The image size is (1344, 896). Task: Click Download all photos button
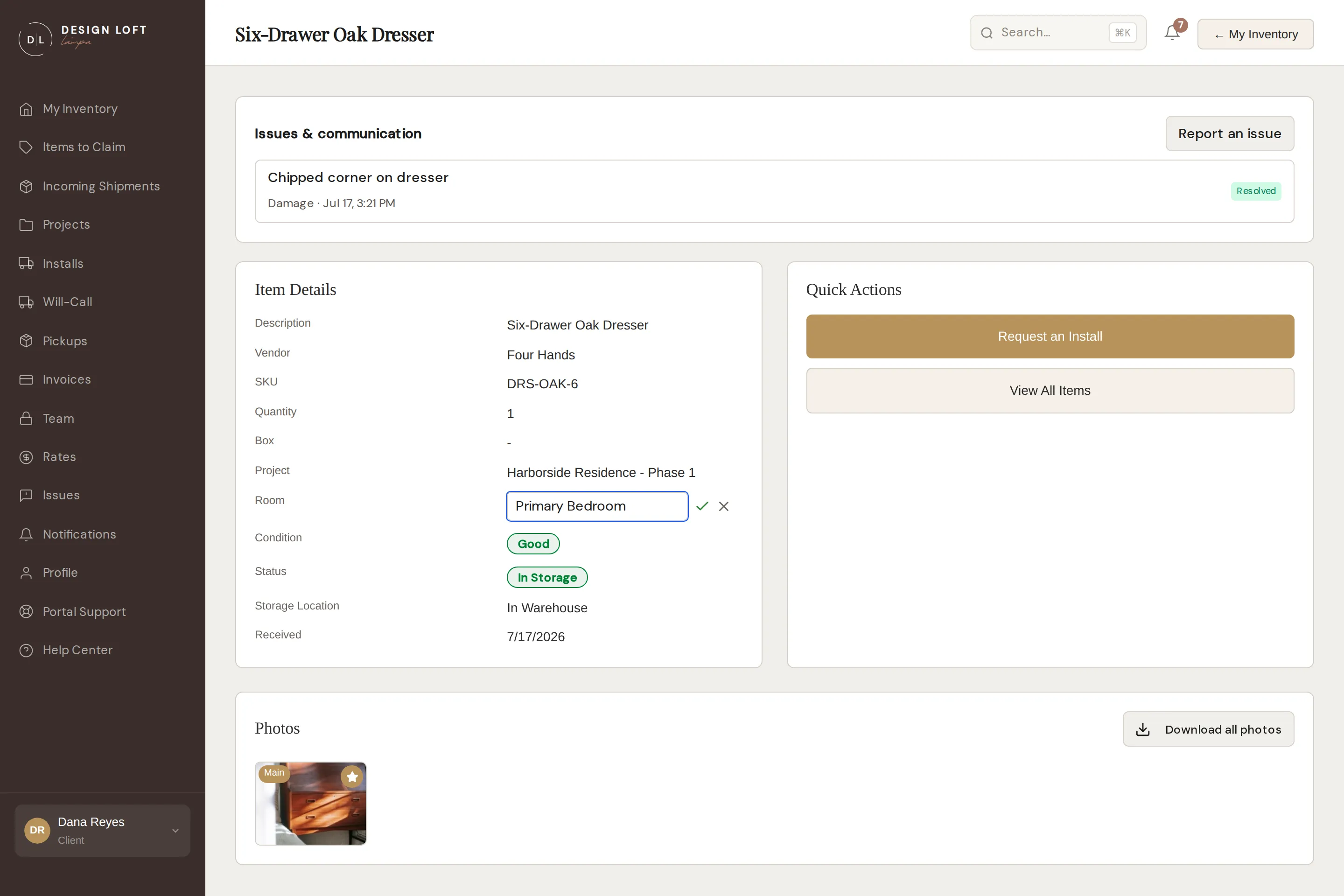coord(1208,729)
